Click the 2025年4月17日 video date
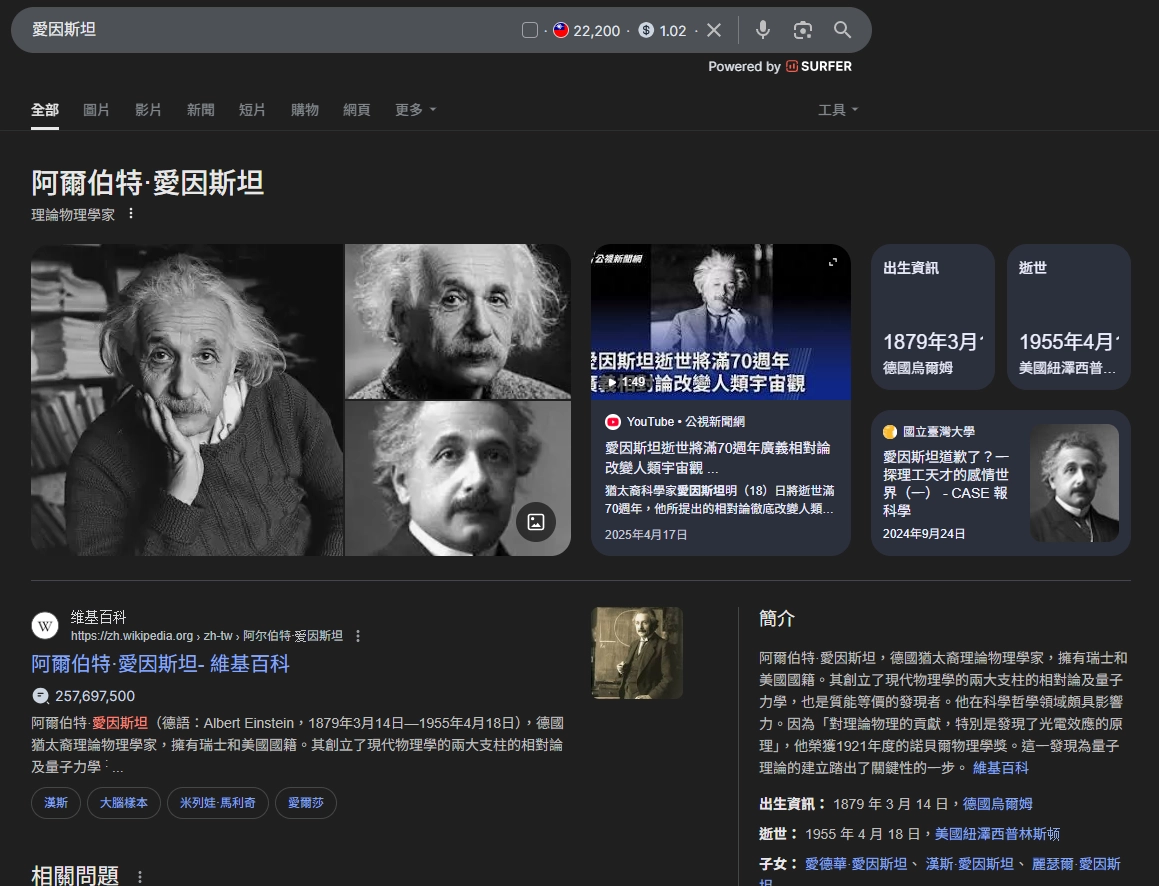 coord(646,534)
